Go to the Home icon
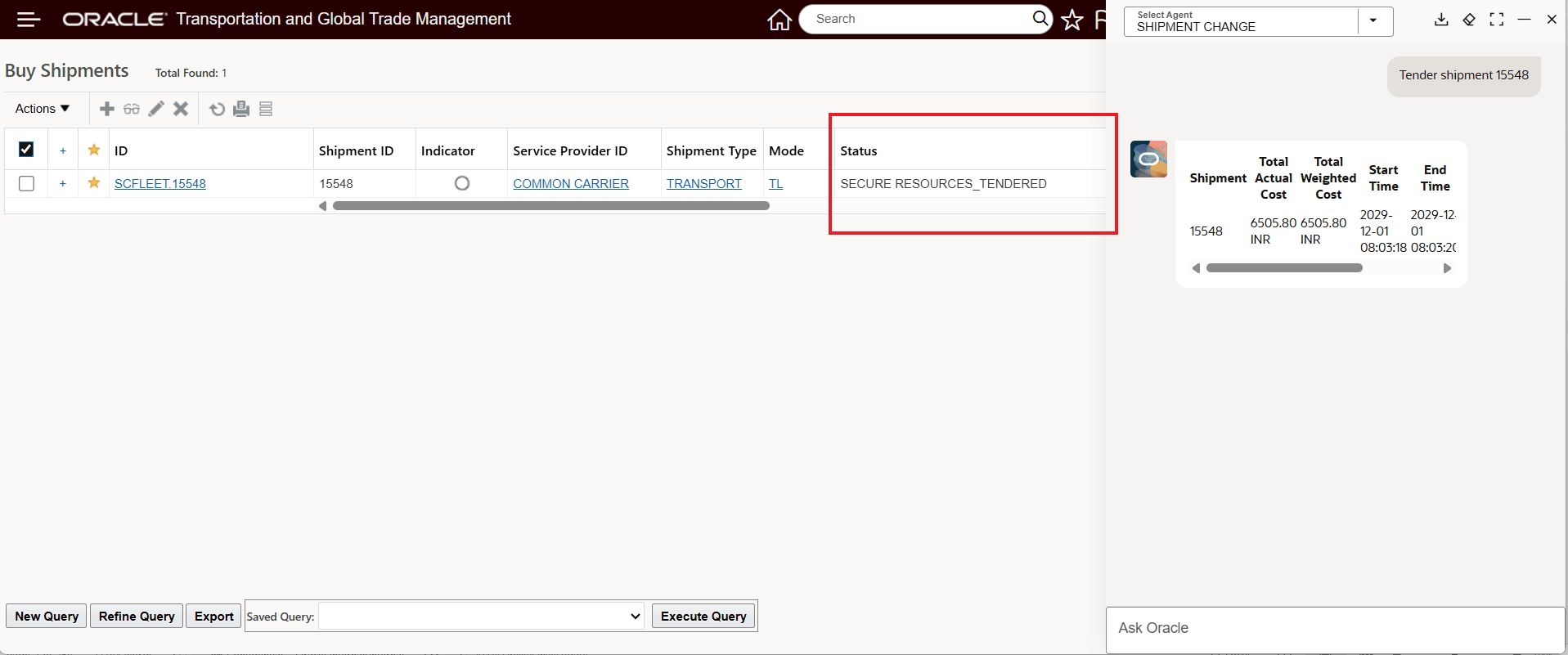This screenshot has height=655, width=1568. click(780, 19)
